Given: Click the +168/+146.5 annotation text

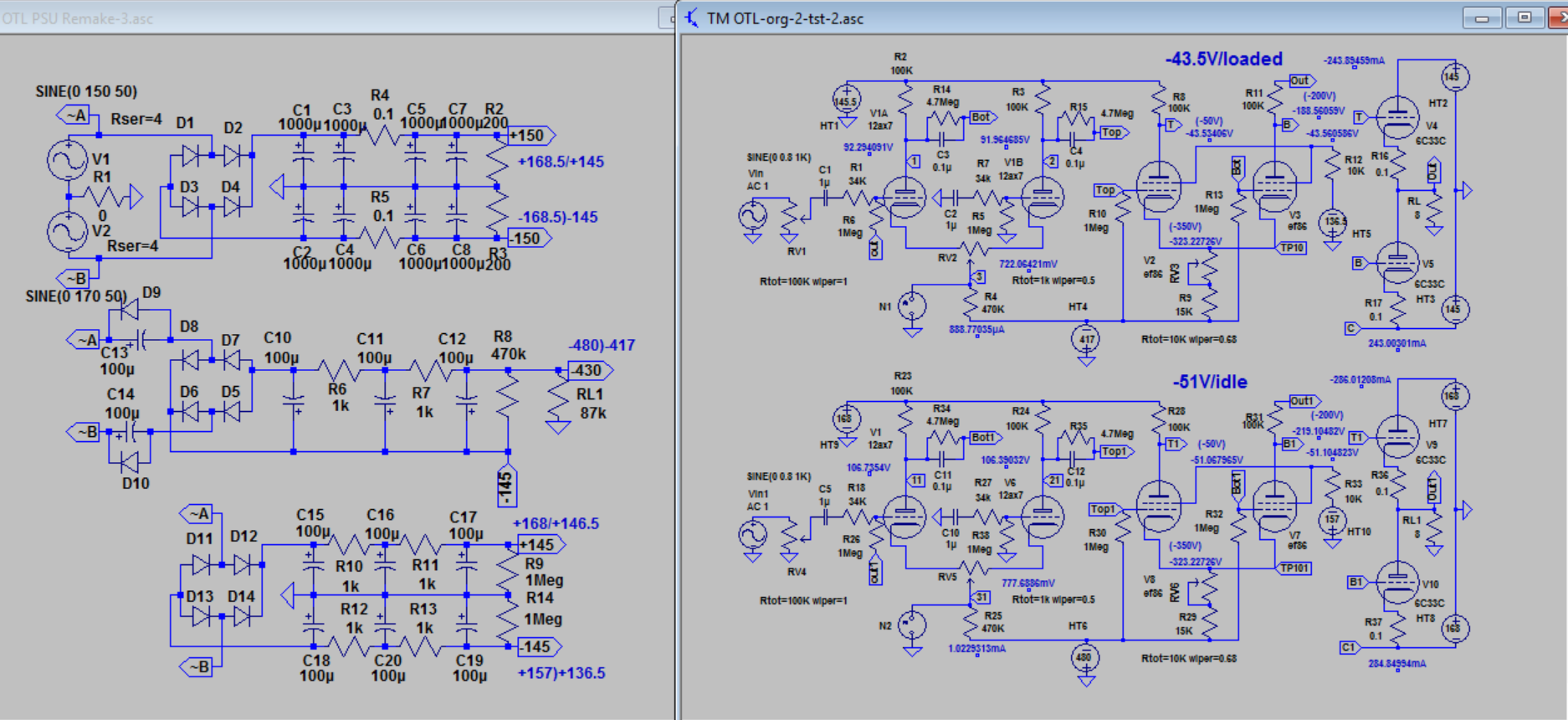Looking at the screenshot, I should coord(556,524).
